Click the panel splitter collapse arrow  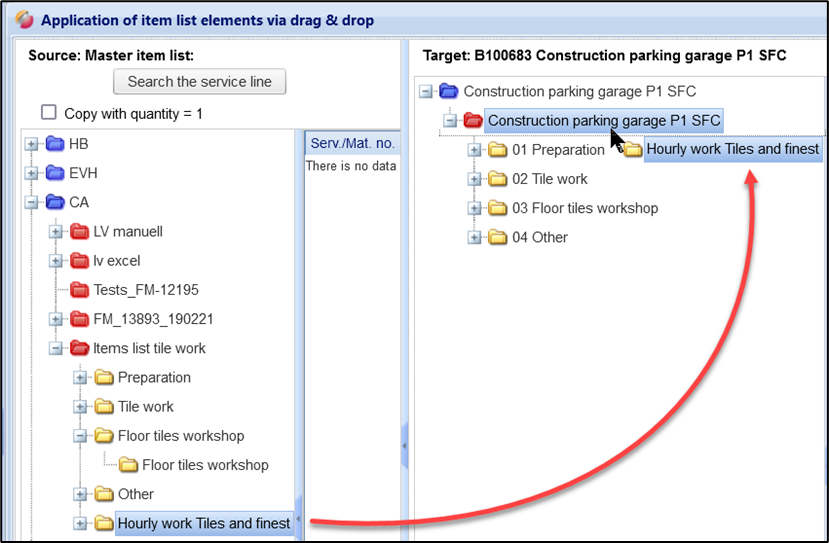click(404, 447)
